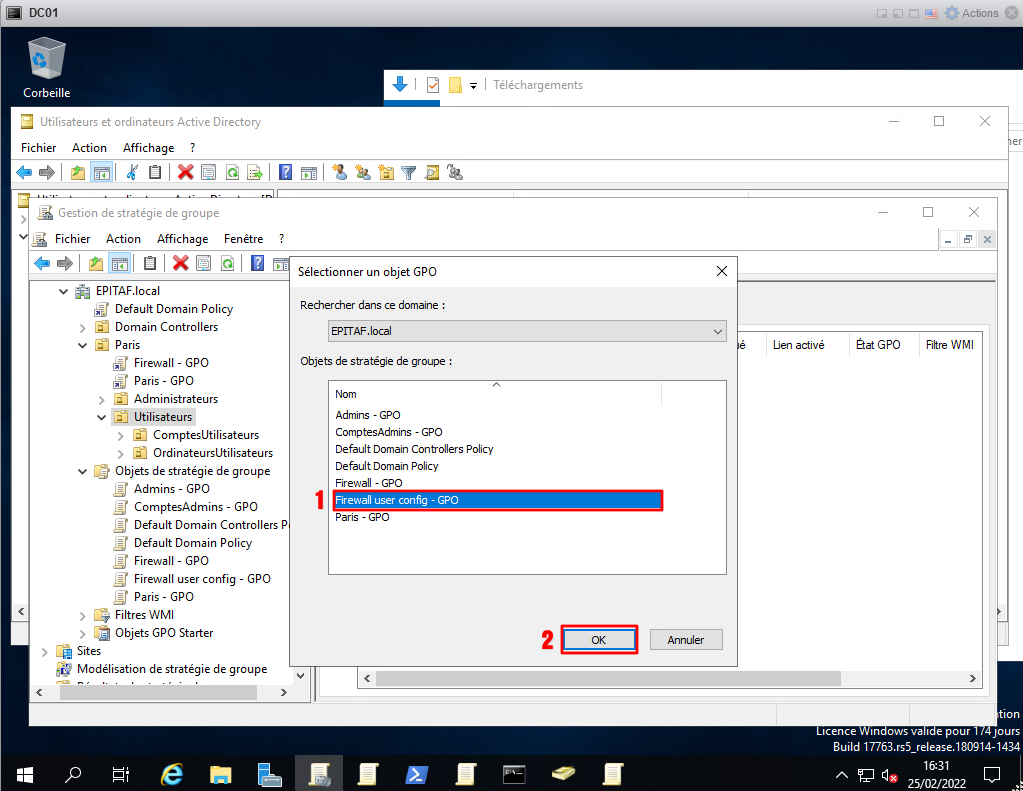Click the Windows Start button

pyautogui.click(x=24, y=774)
